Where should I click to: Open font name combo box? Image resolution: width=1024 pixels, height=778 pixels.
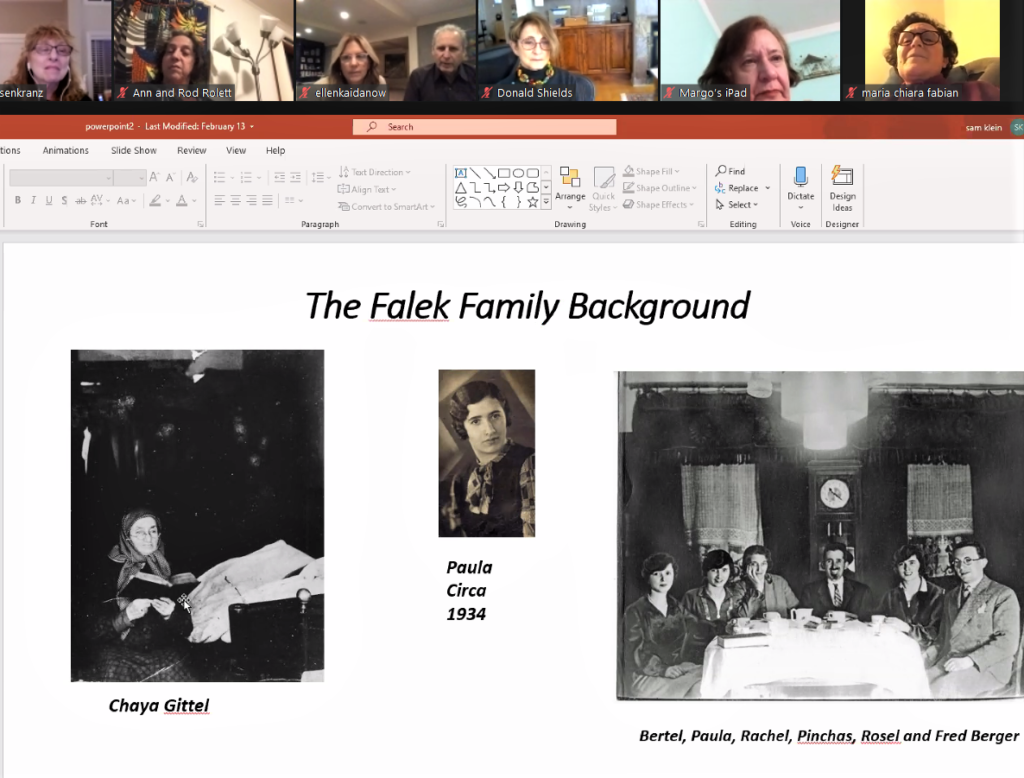pyautogui.click(x=61, y=177)
